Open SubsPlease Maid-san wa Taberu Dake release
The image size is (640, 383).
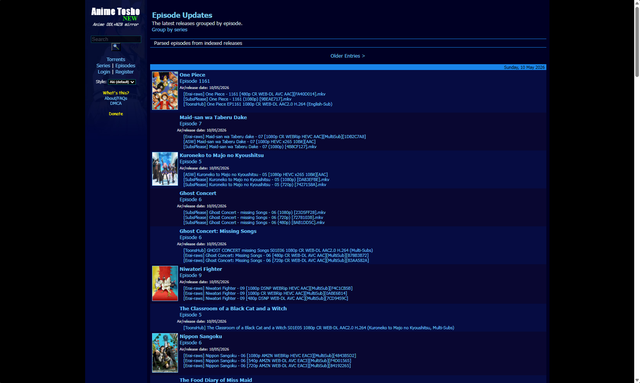pyautogui.click(x=250, y=147)
